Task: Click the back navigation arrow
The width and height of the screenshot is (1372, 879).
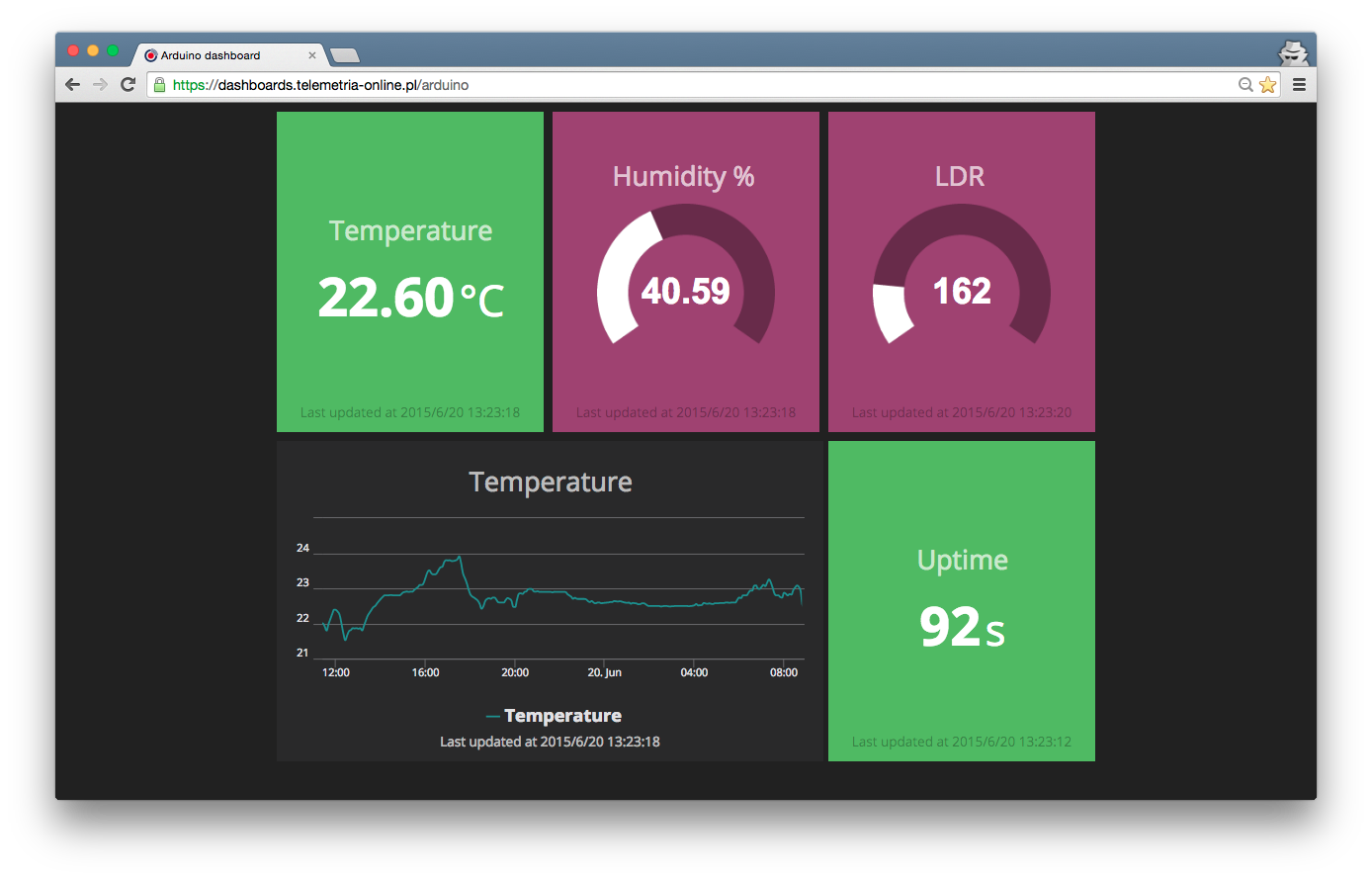Action: [x=72, y=84]
